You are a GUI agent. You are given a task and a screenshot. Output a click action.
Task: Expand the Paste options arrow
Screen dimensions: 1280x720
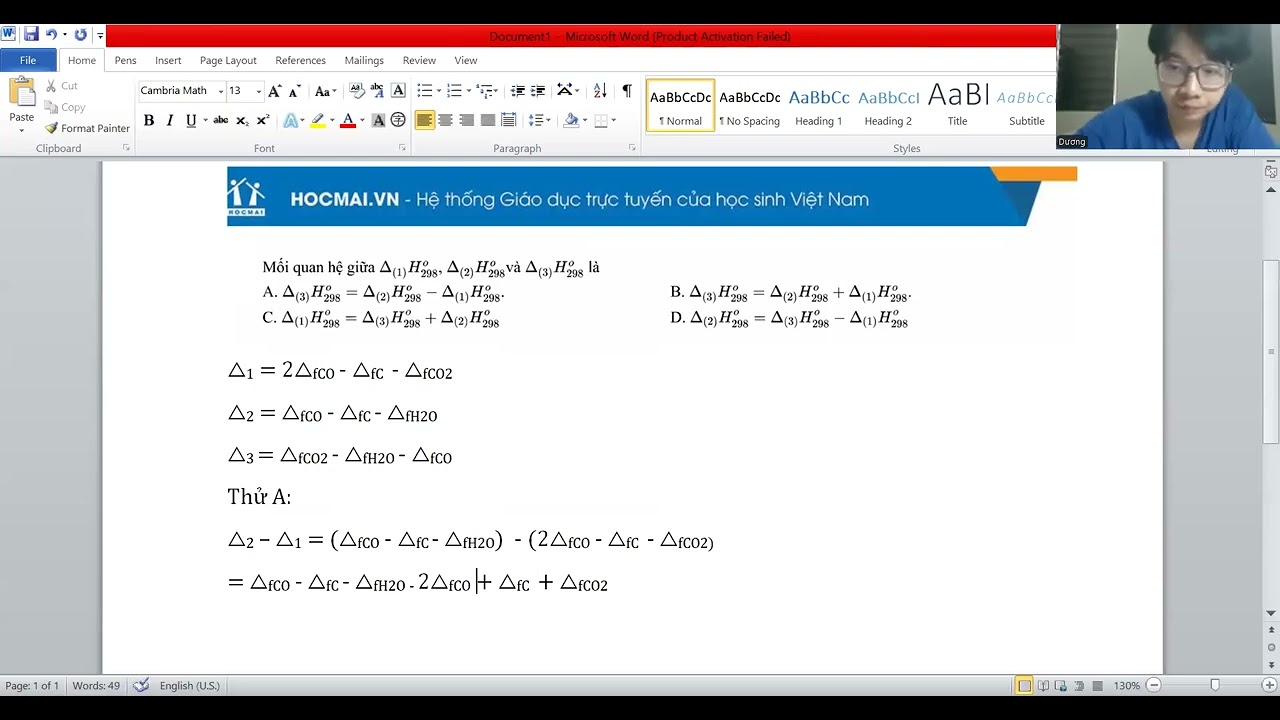[22, 130]
